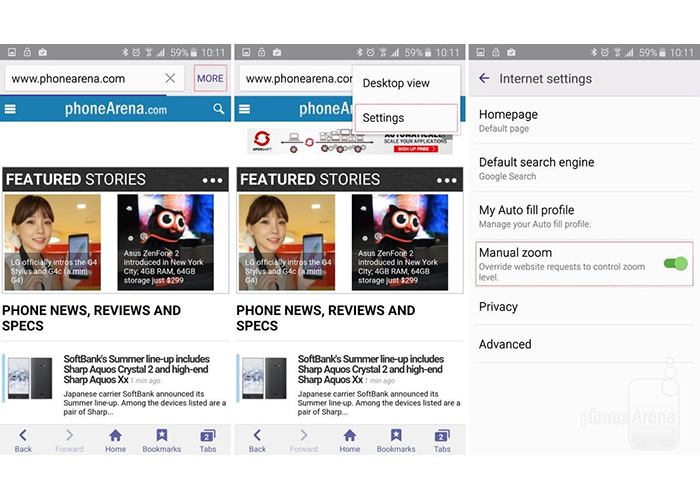Tap Sharp Aquos phone thumbnail in middle screen
The height and width of the screenshot is (500, 700).
click(x=264, y=378)
